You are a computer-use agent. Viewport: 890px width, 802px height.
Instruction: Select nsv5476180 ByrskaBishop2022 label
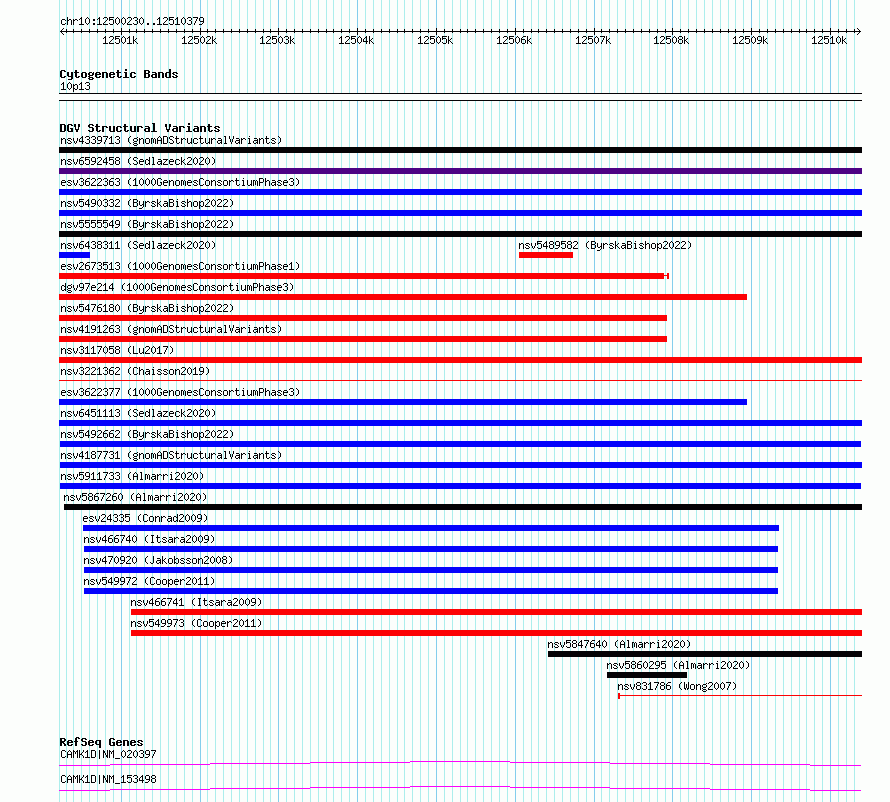147,308
